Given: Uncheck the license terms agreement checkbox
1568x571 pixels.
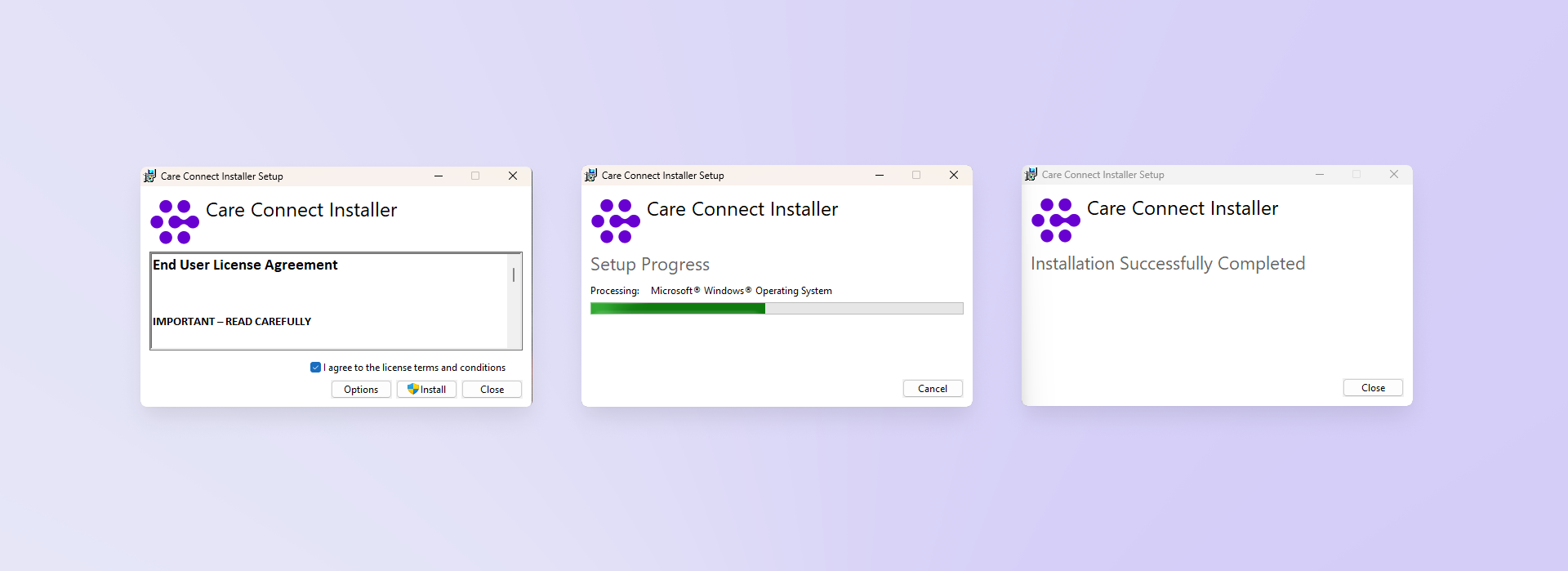Looking at the screenshot, I should coord(315,368).
